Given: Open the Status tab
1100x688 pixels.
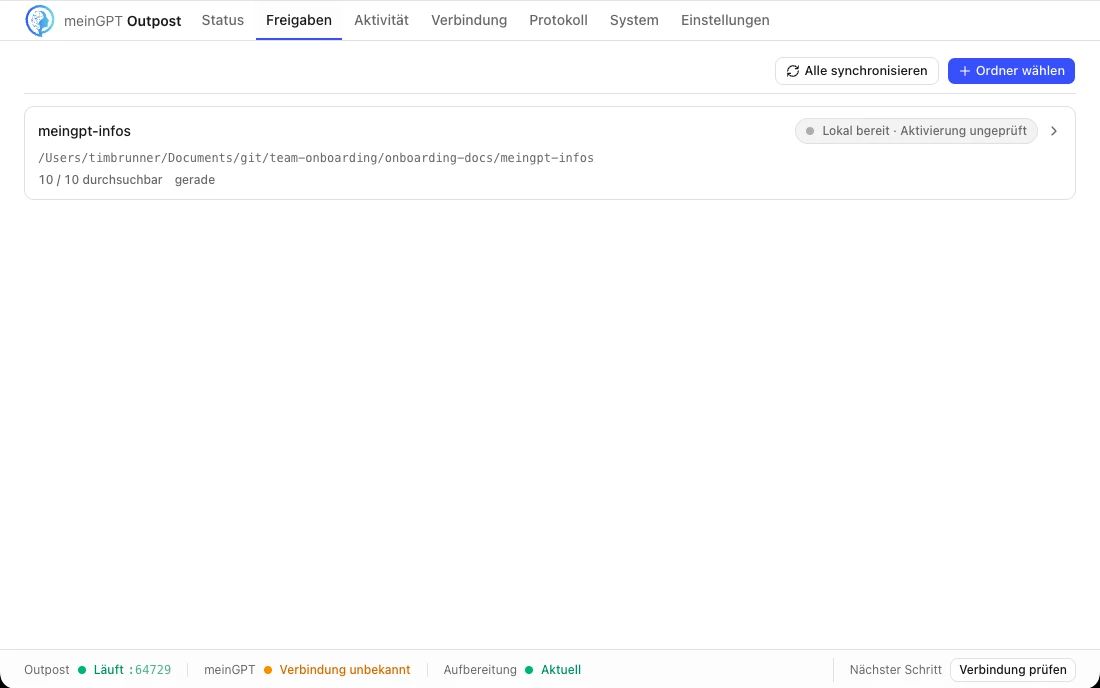Looking at the screenshot, I should [x=222, y=20].
